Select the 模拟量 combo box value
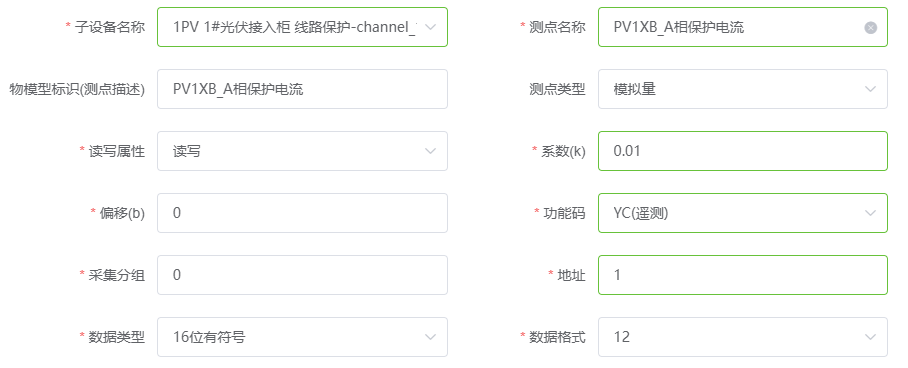908x368 pixels. [742, 89]
